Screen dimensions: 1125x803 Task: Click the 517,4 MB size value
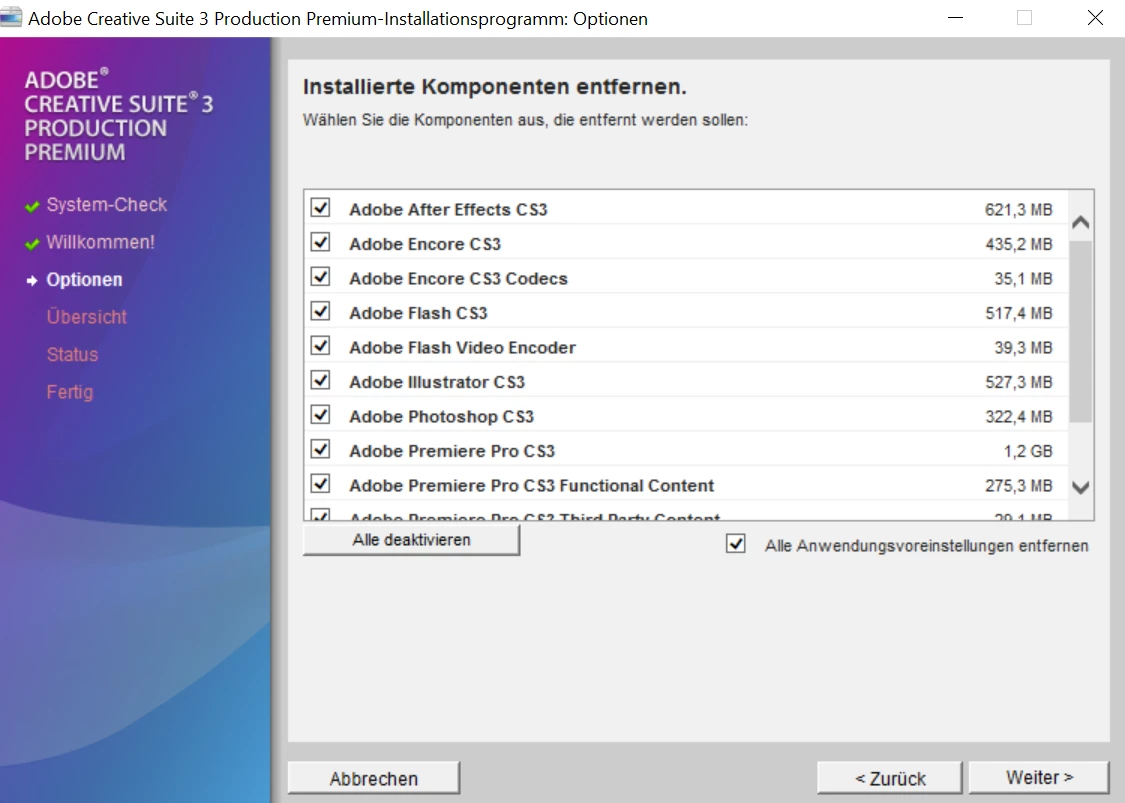pos(1019,313)
